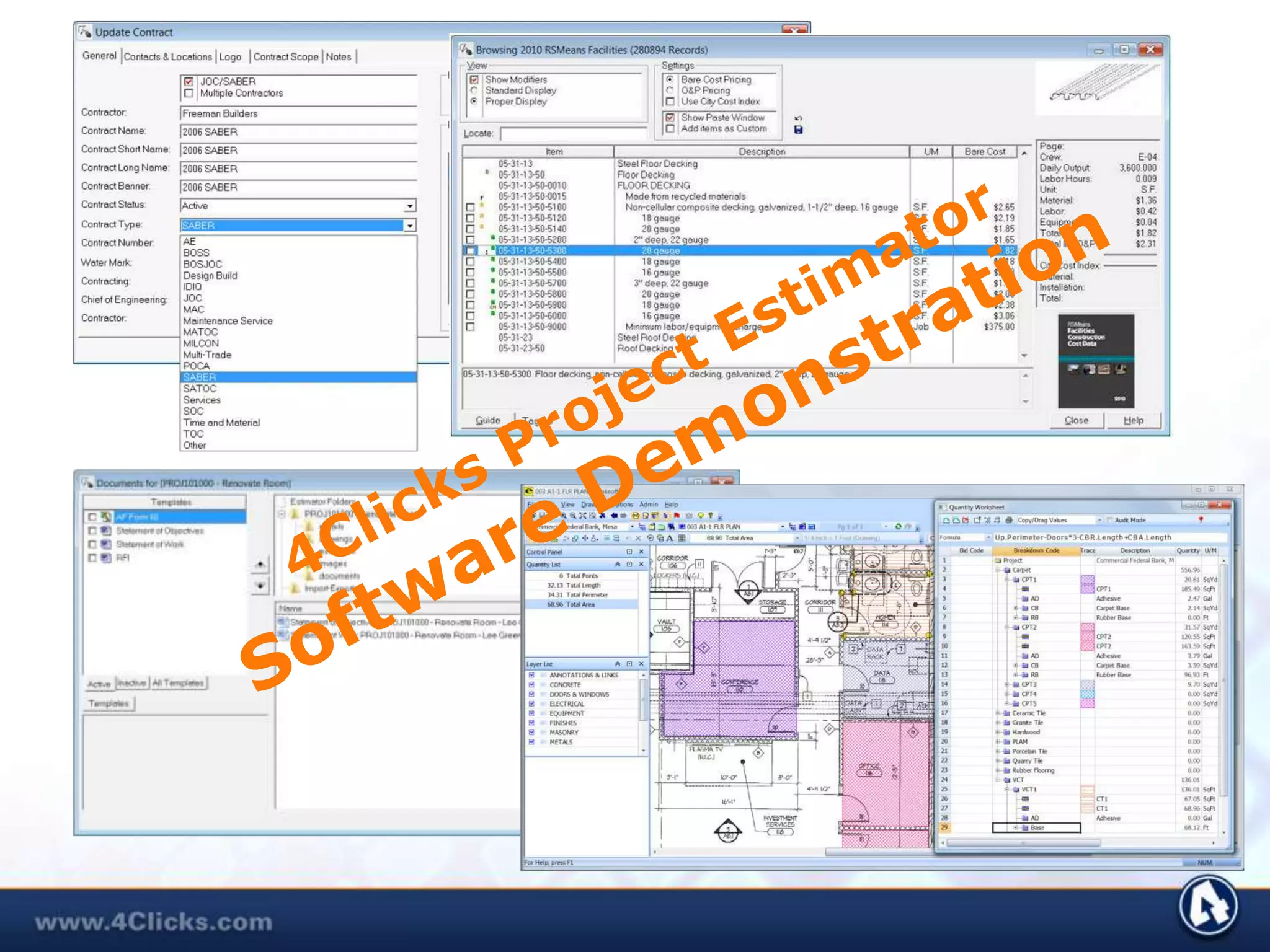Select Standard Display radio button
This screenshot has width=1270, height=952.
click(x=474, y=90)
